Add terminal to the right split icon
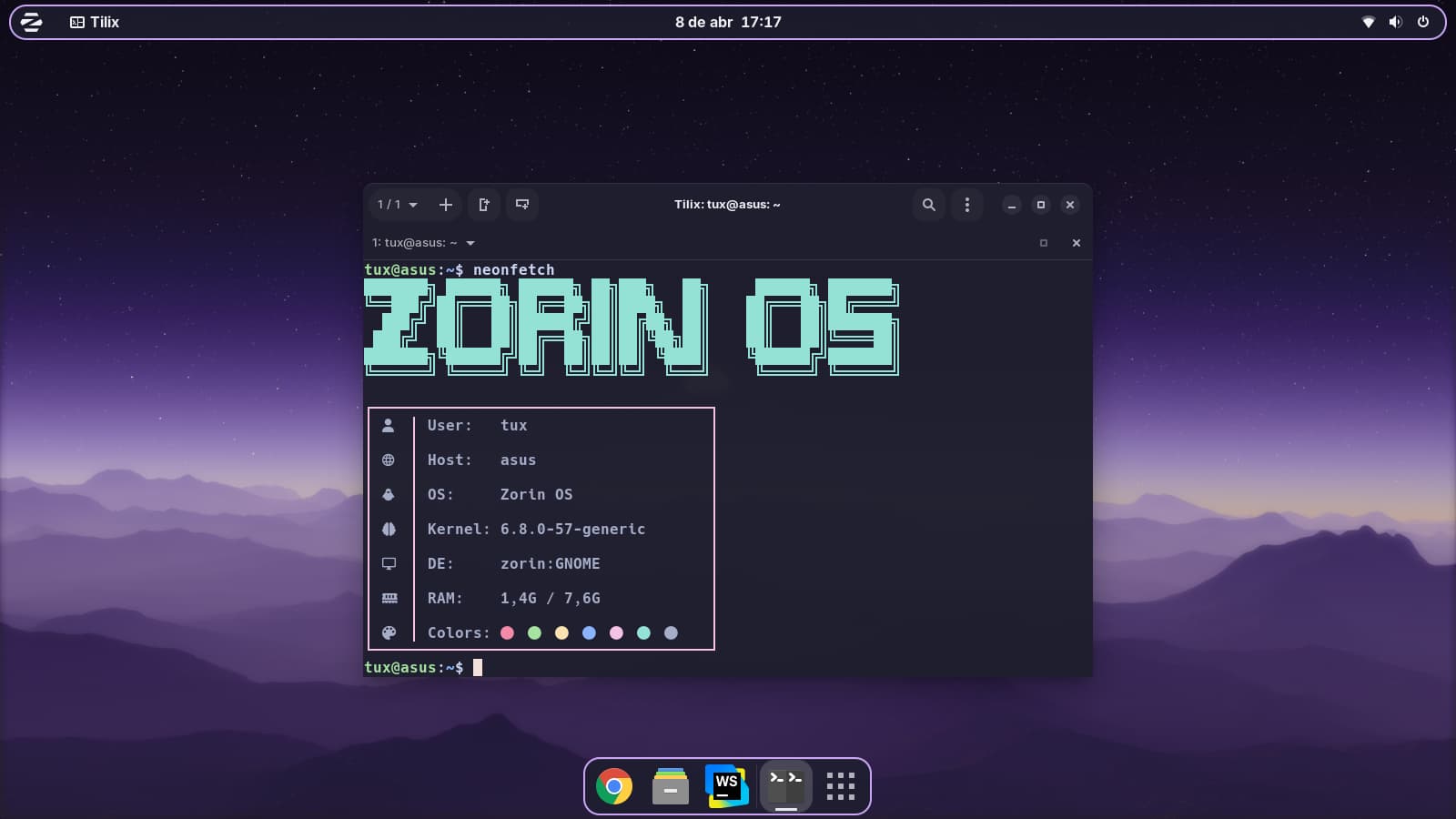Viewport: 1456px width, 819px height. (x=484, y=205)
